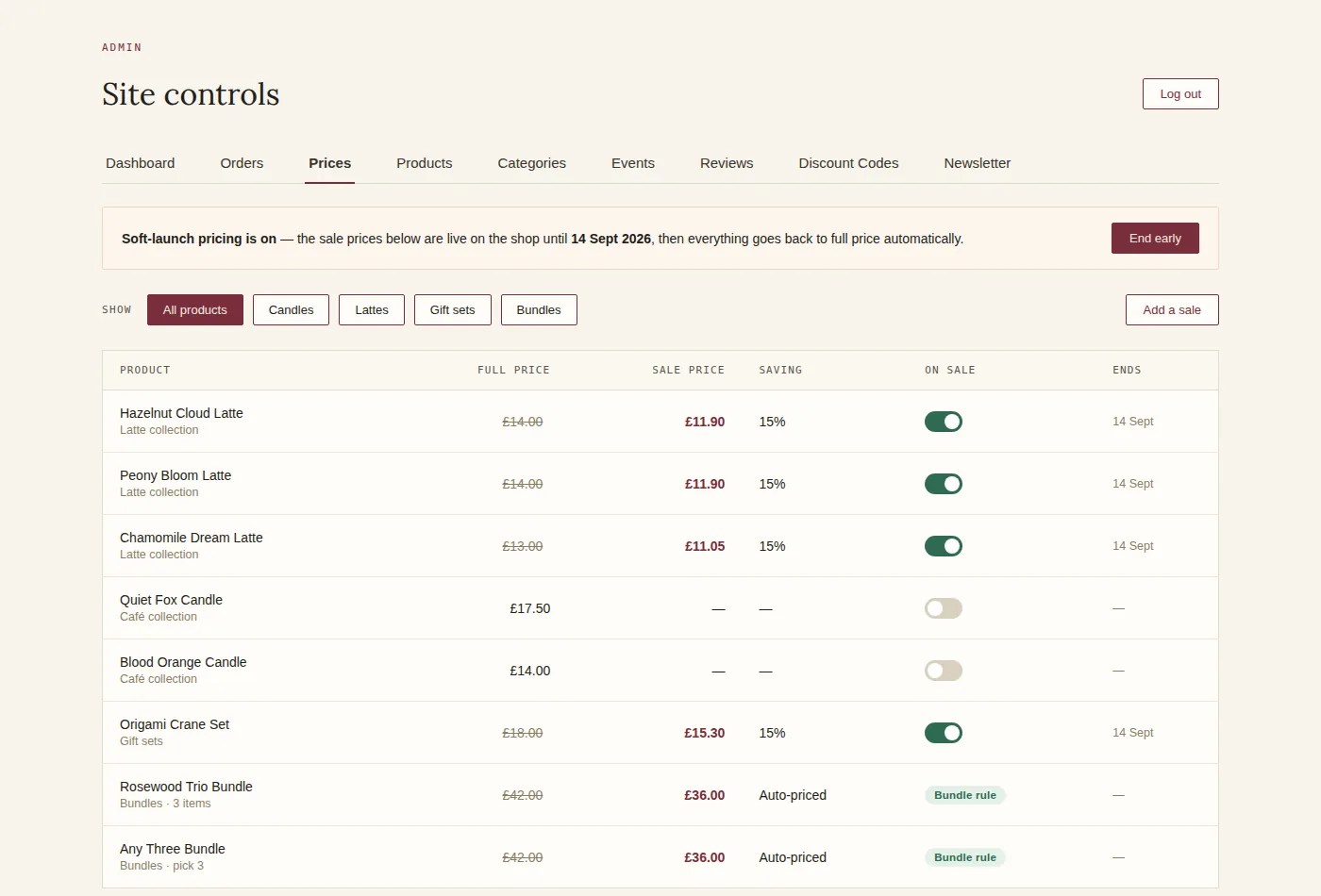Click Rosewood Trio Bundle's Bundle rule badge
The height and width of the screenshot is (896, 1321).
965,795
